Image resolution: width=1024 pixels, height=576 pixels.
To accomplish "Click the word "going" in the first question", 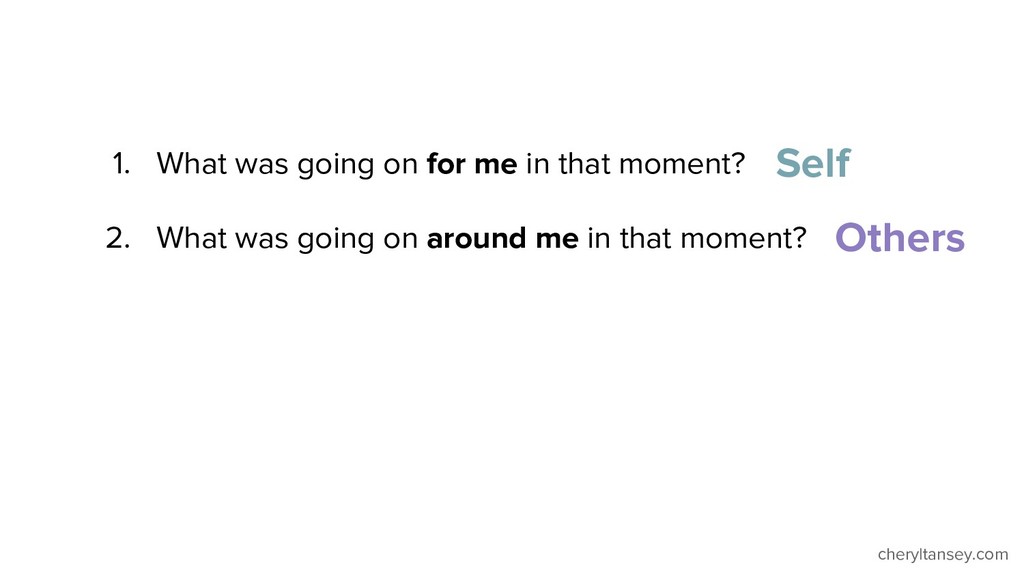I will click(336, 165).
